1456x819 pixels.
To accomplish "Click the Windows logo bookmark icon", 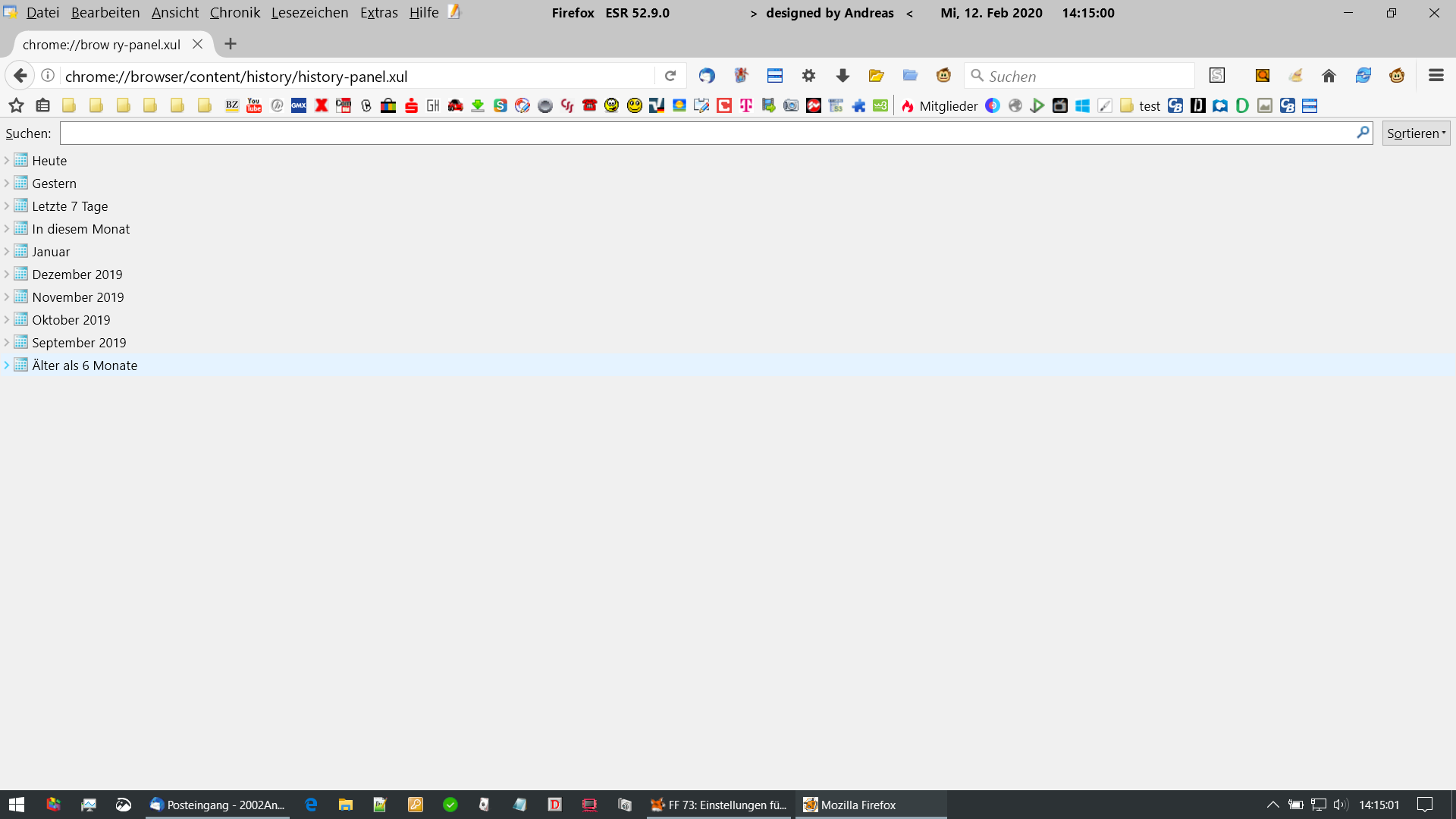I will 1082,106.
